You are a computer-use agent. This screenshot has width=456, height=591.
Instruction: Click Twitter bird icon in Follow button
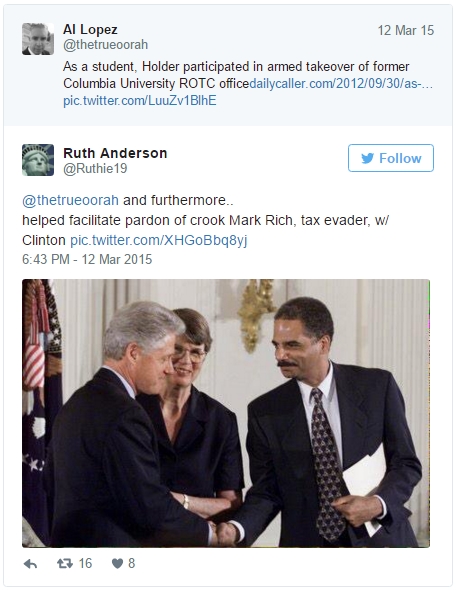[367, 158]
